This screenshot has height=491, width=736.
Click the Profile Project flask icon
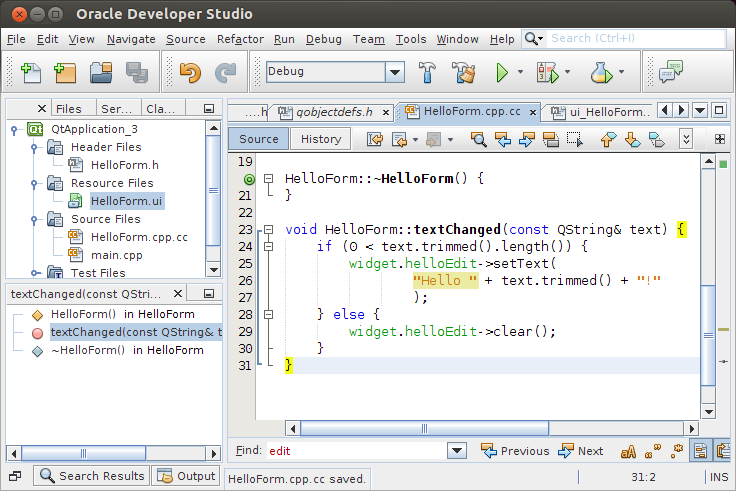coord(600,72)
